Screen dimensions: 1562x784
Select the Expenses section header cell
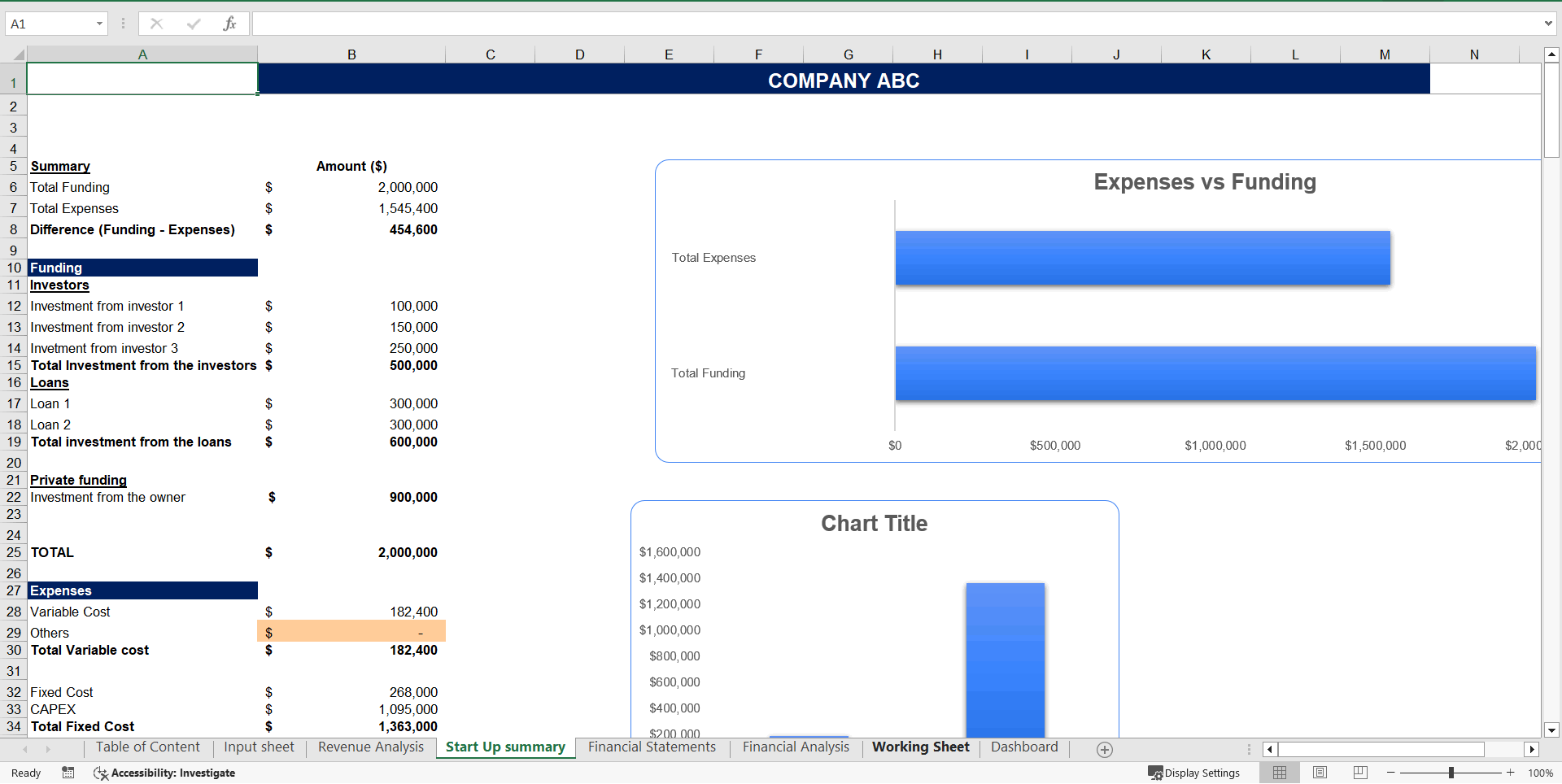(142, 590)
